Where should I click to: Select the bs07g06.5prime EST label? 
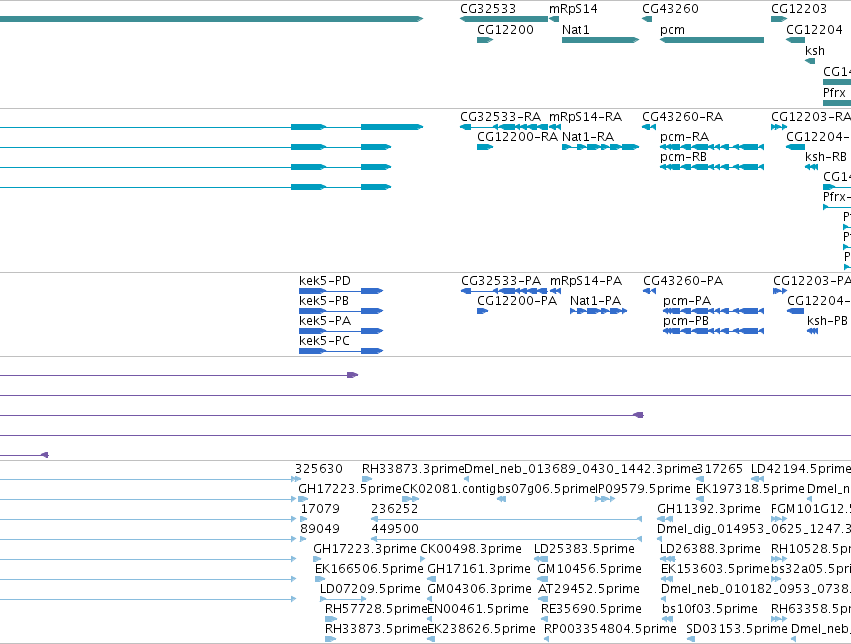tap(547, 489)
